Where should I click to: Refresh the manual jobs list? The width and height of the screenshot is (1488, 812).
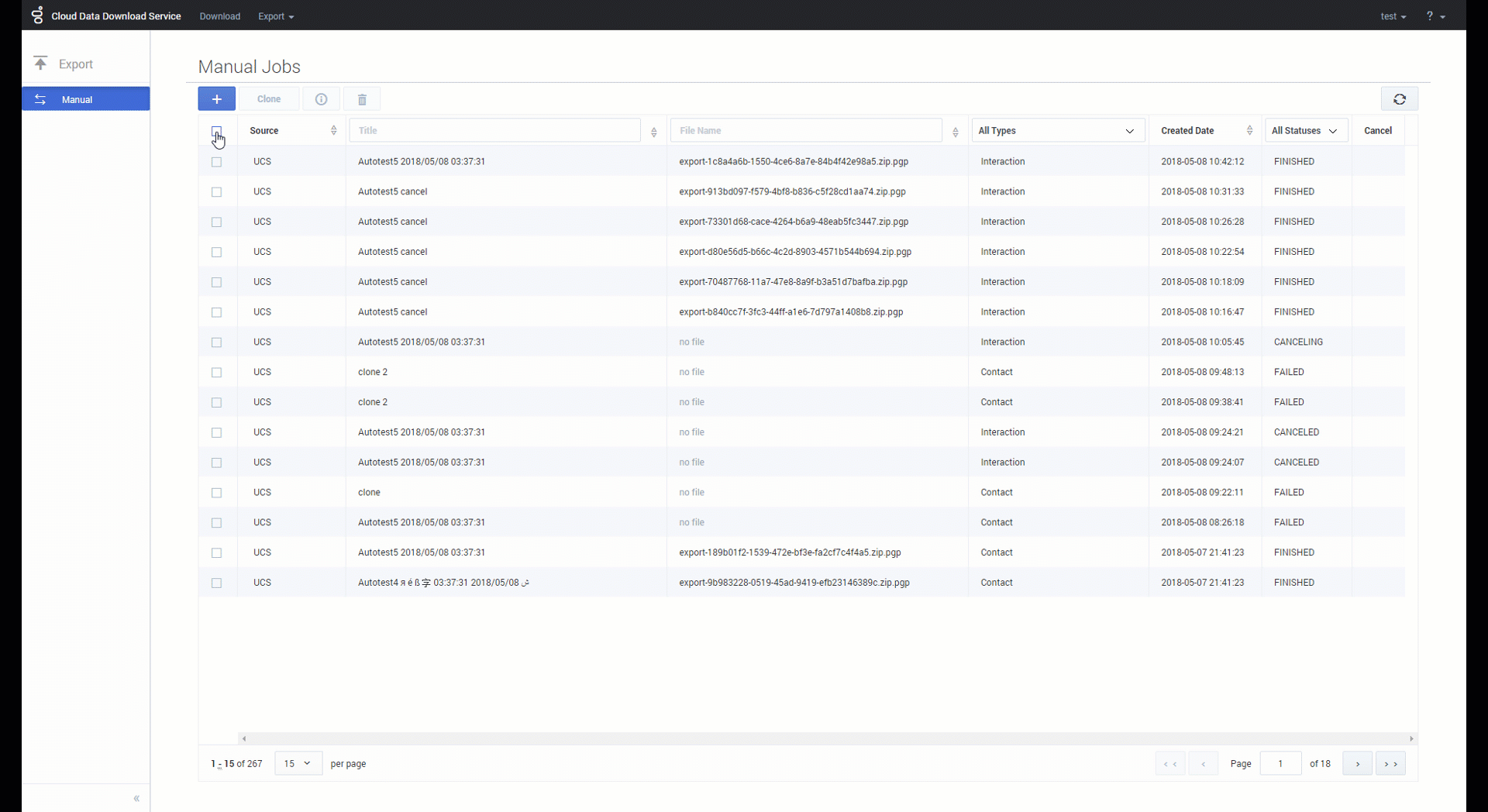pyautogui.click(x=1399, y=99)
